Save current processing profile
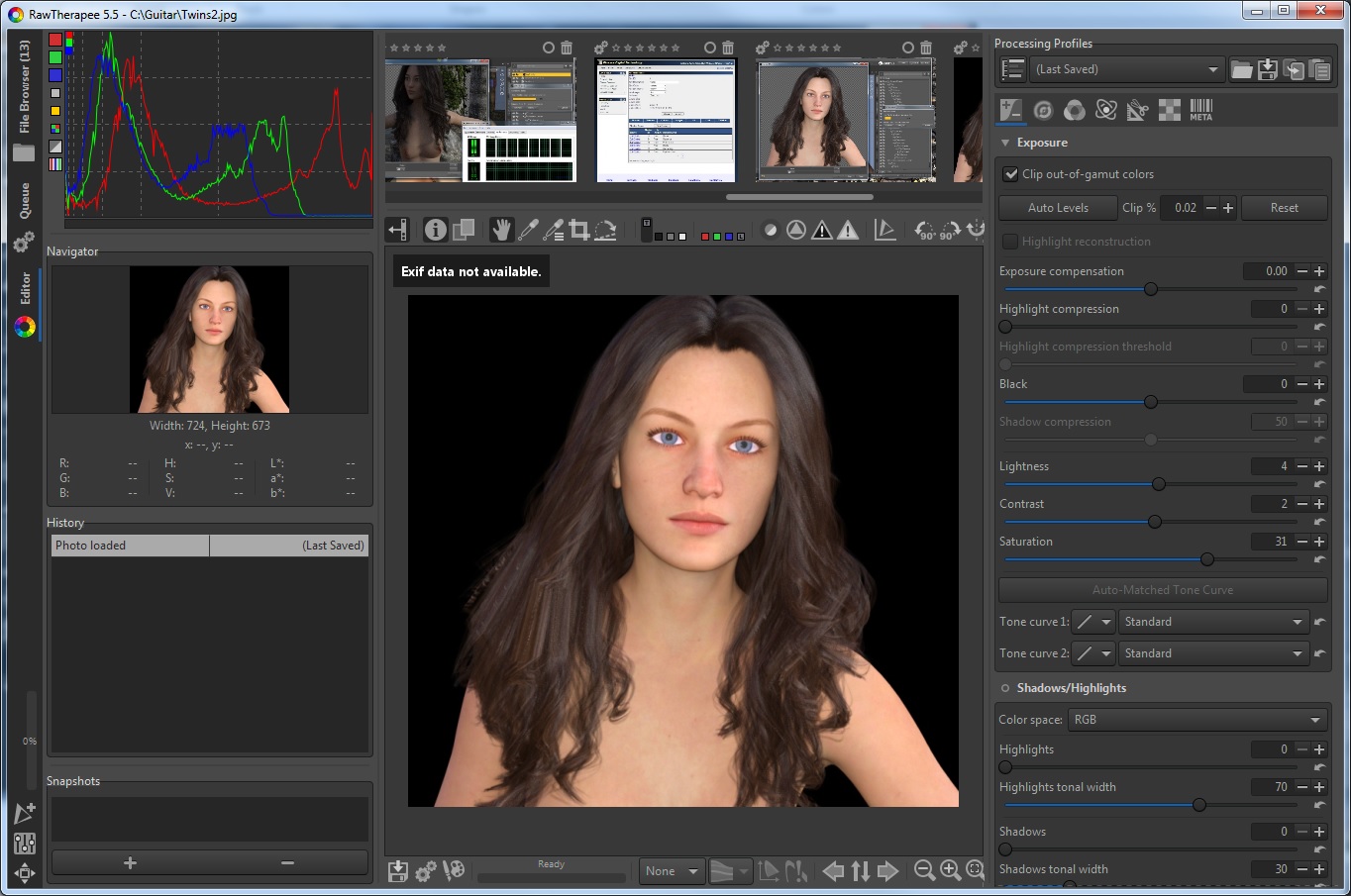 pos(1268,69)
